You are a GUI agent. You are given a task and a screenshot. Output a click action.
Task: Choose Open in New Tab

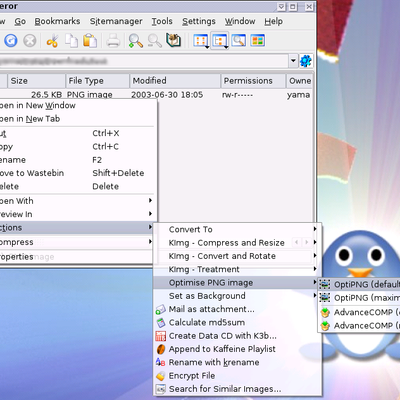pyautogui.click(x=77, y=119)
